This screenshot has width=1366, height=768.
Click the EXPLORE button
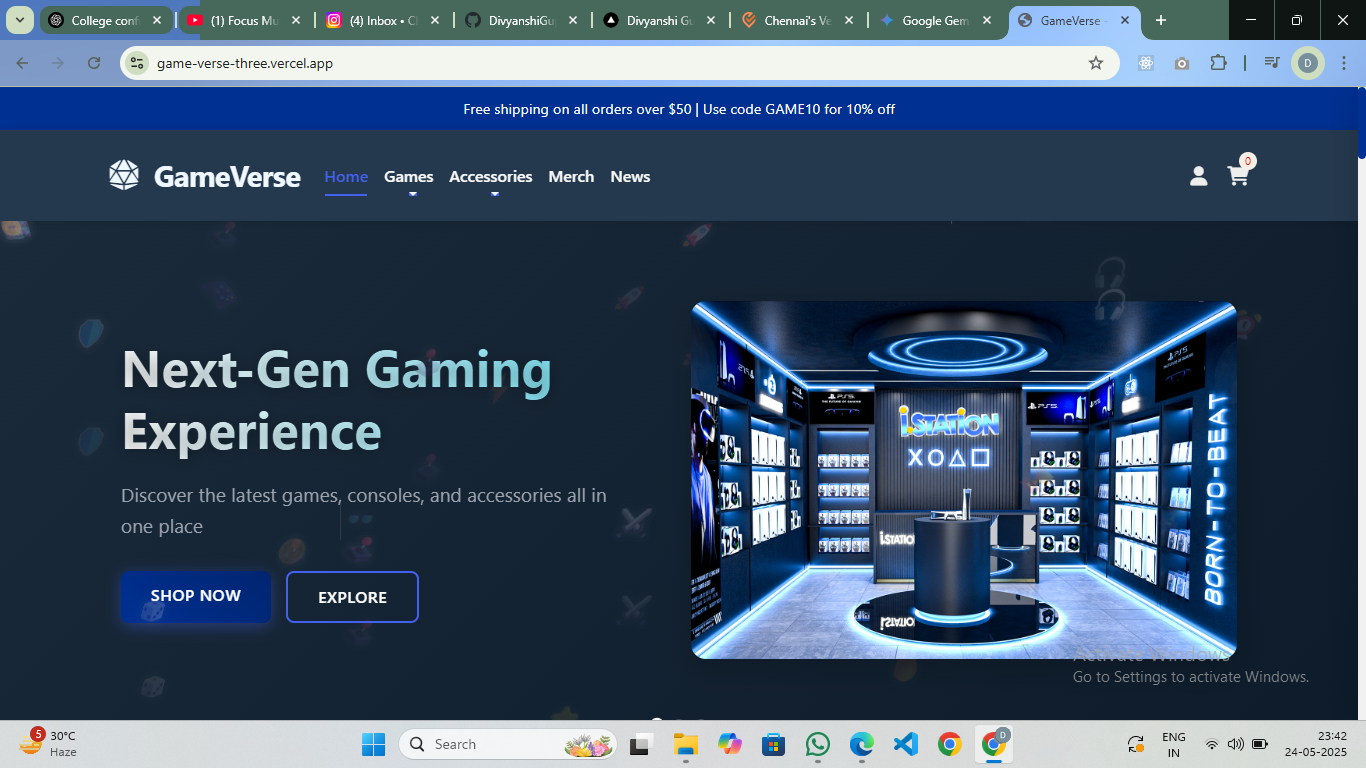[352, 597]
